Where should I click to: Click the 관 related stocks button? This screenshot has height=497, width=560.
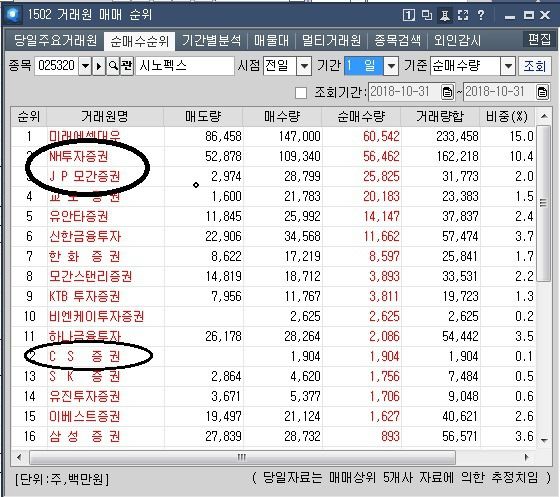(126, 66)
